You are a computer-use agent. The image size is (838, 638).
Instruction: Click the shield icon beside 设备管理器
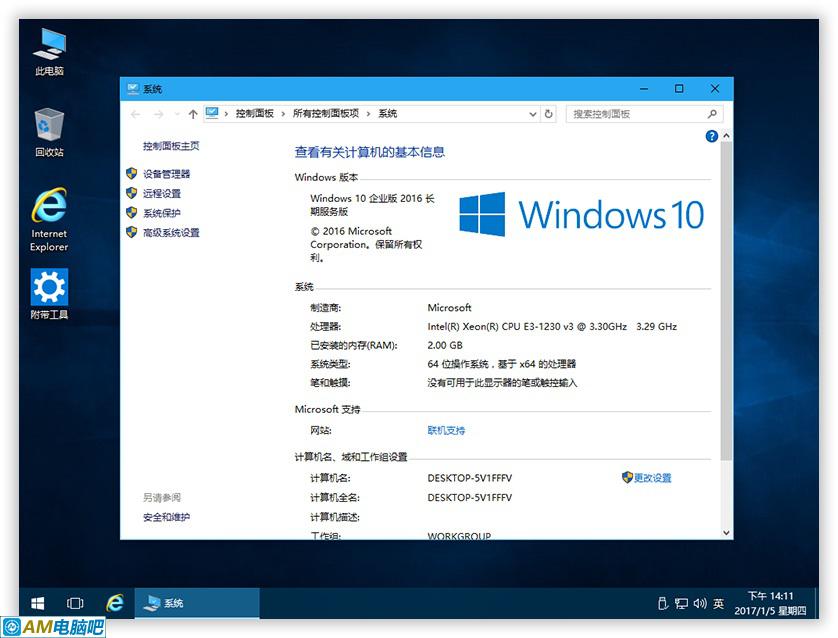pyautogui.click(x=131, y=173)
